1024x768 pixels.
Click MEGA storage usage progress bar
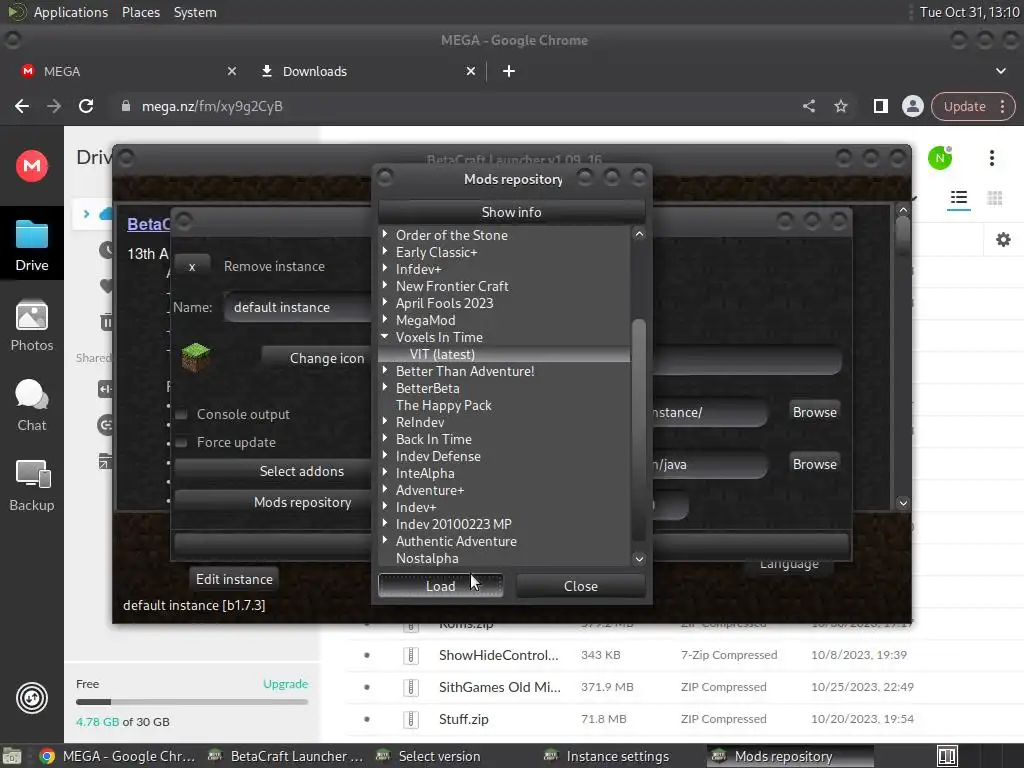click(191, 702)
